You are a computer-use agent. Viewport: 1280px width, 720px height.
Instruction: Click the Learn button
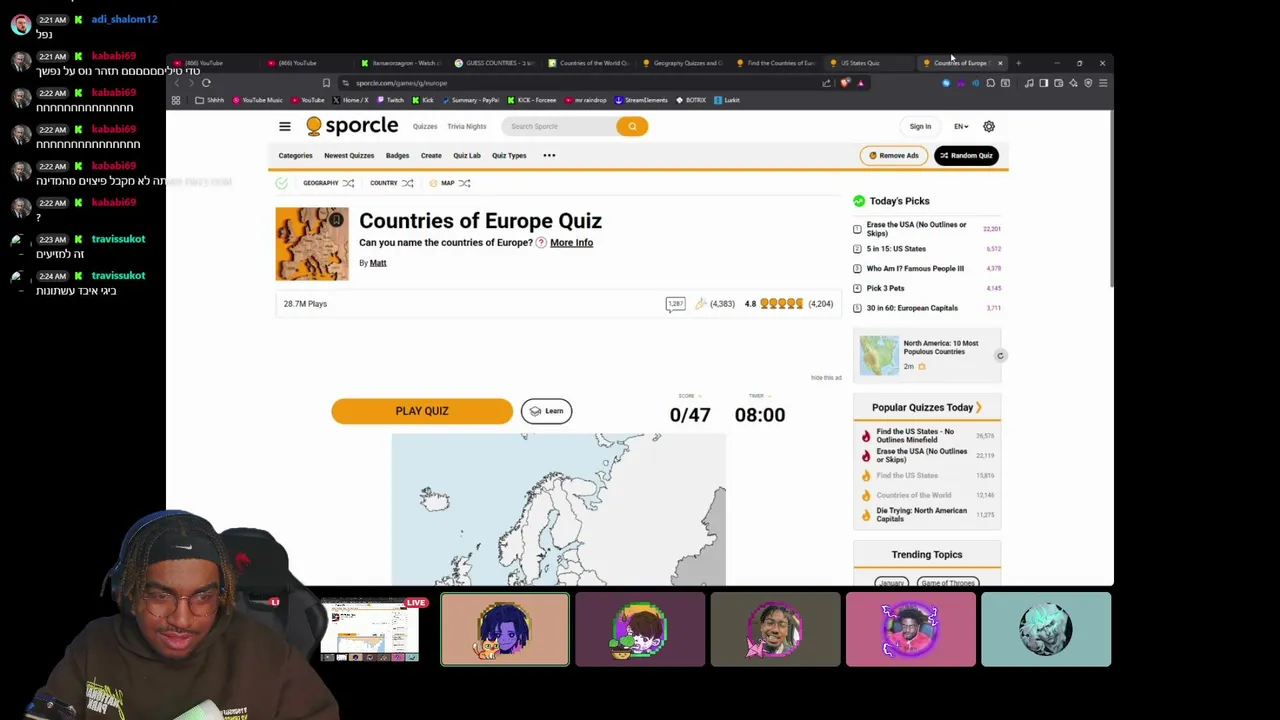pyautogui.click(x=546, y=411)
